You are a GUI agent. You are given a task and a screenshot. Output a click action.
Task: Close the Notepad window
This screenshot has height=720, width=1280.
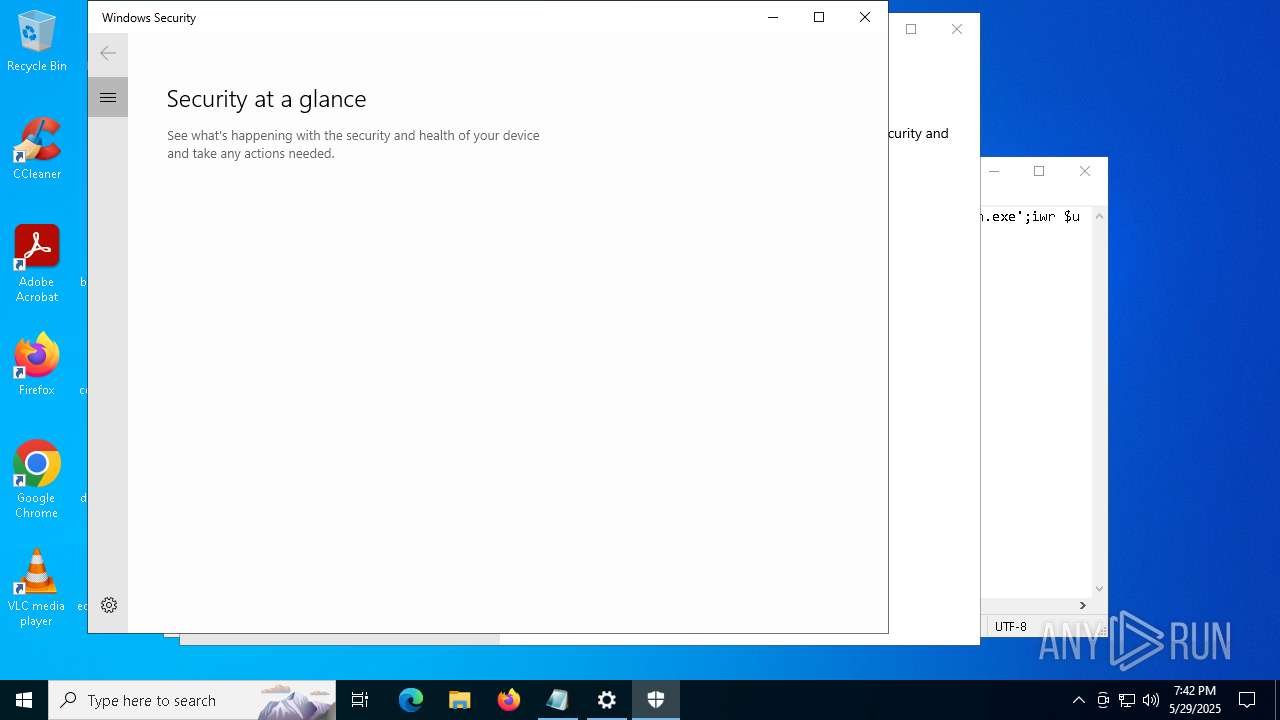click(1085, 171)
